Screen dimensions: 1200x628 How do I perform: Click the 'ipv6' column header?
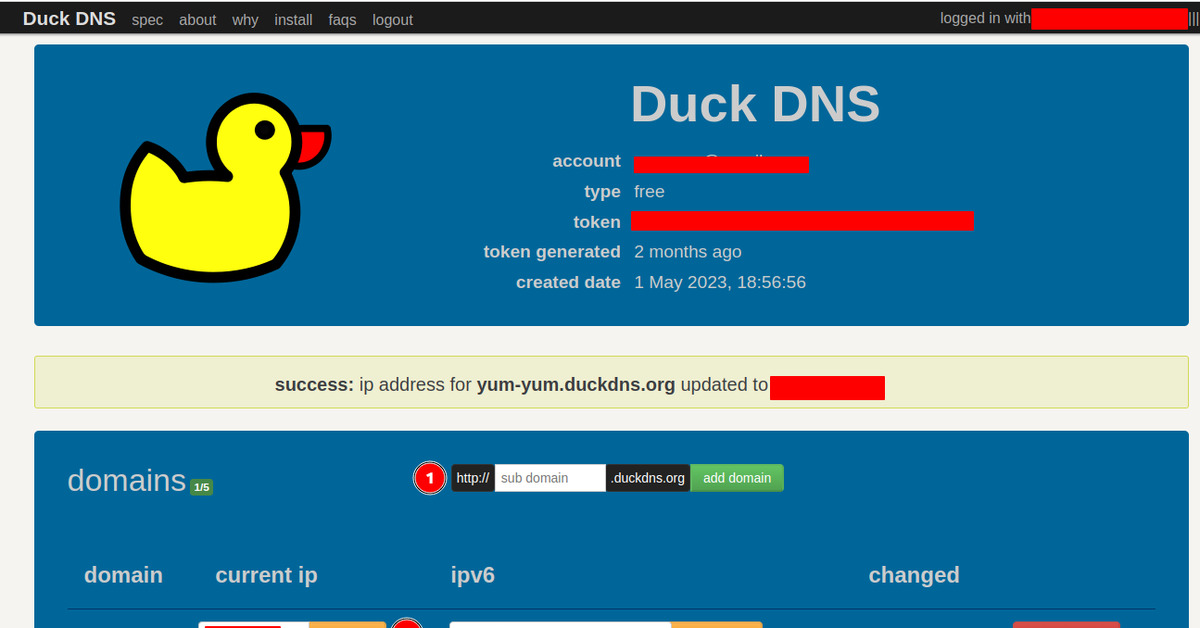click(473, 575)
